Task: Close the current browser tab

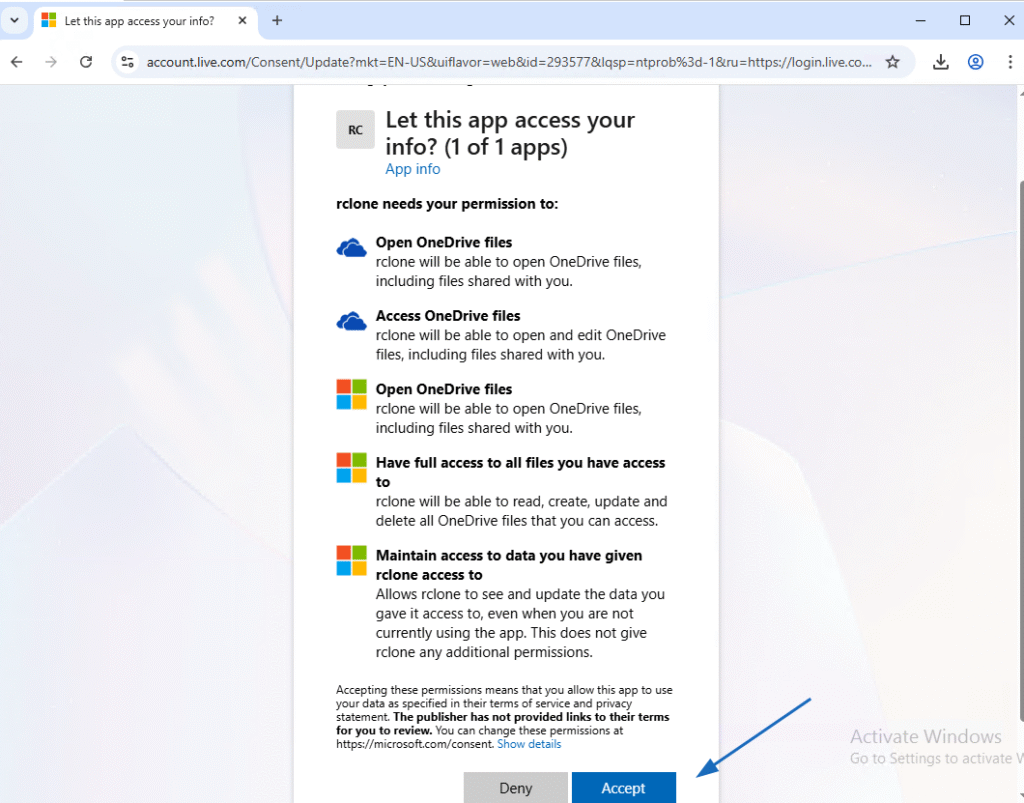Action: (x=241, y=21)
